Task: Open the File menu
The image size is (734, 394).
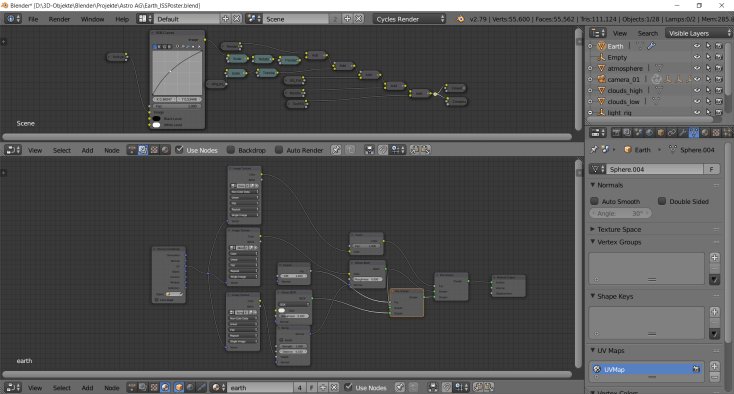Action: pos(33,19)
